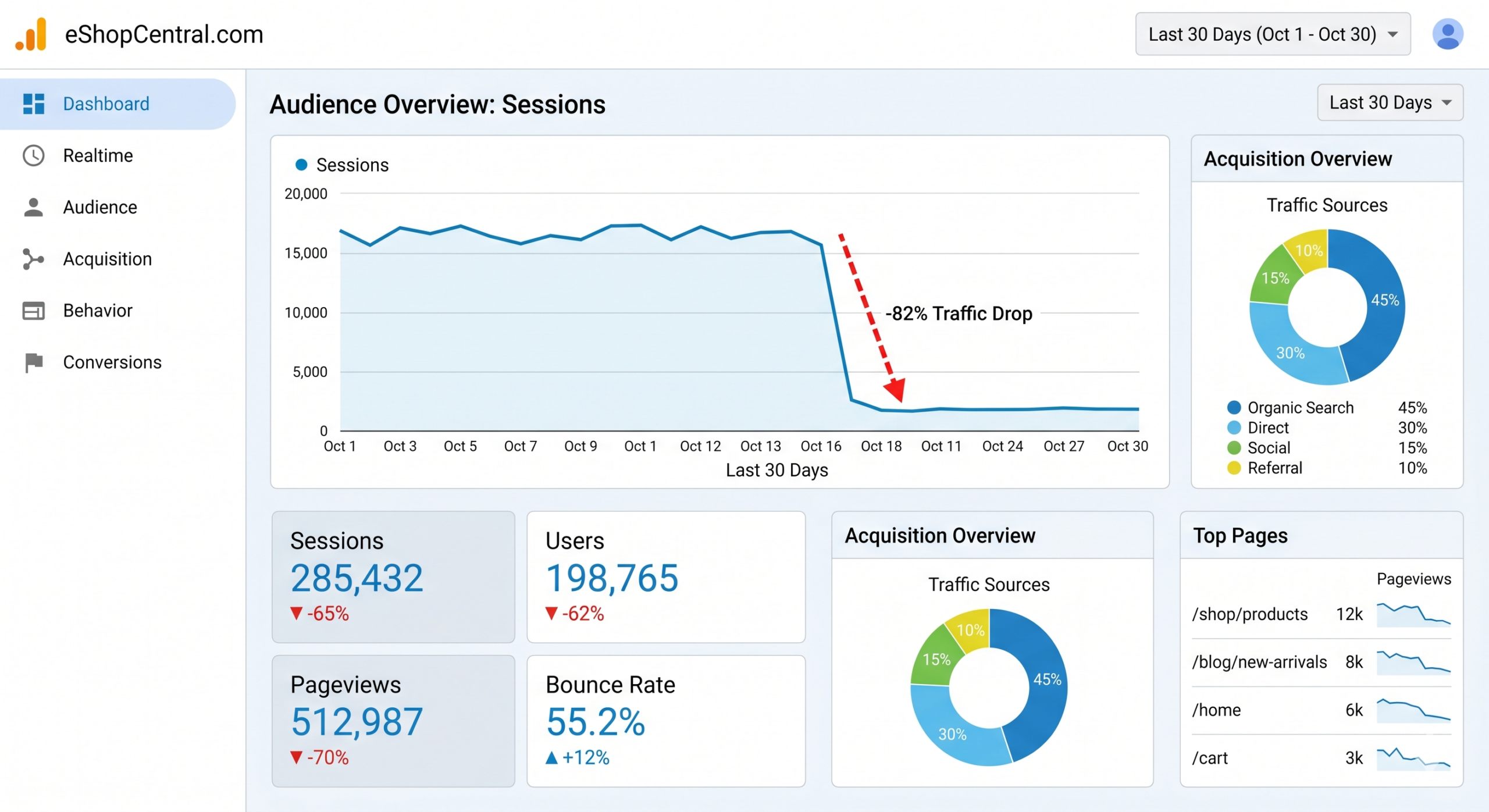Toggle the Sessions series legend dot
Image resolution: width=1489 pixels, height=812 pixels.
(301, 165)
